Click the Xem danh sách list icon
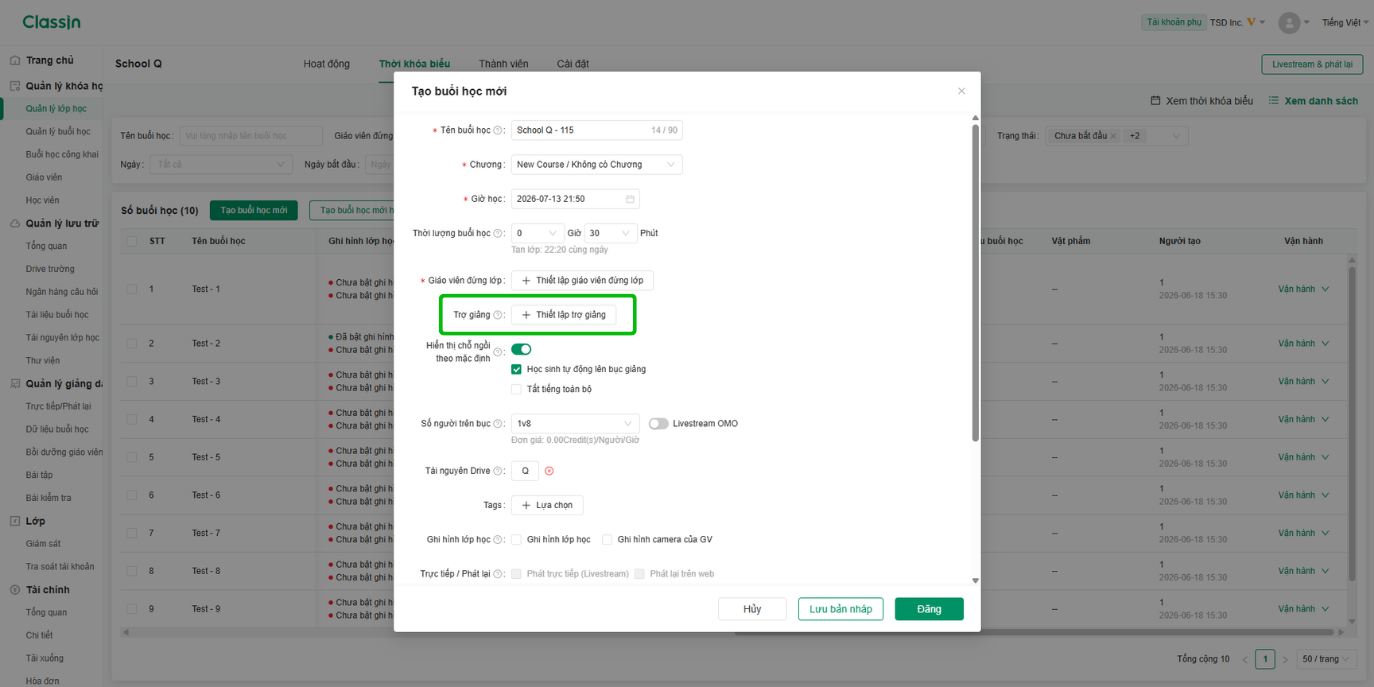 tap(1274, 101)
